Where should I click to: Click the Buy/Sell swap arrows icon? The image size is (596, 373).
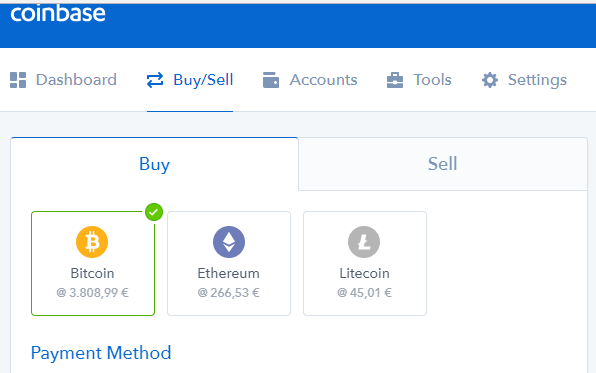[155, 80]
